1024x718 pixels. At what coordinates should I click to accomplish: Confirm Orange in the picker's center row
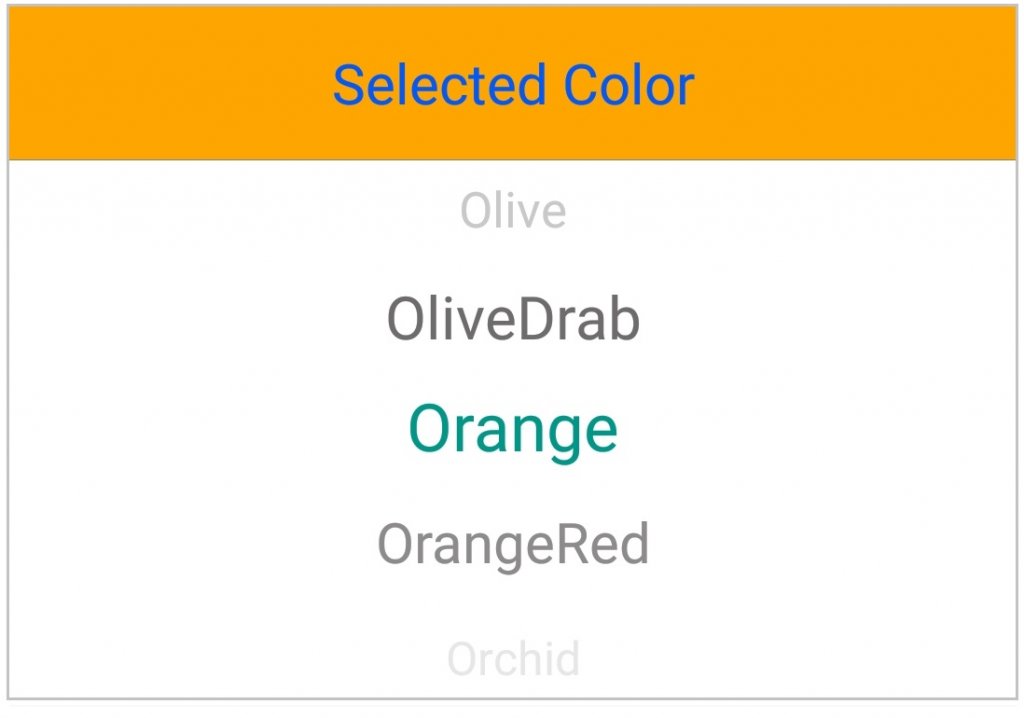(x=513, y=431)
